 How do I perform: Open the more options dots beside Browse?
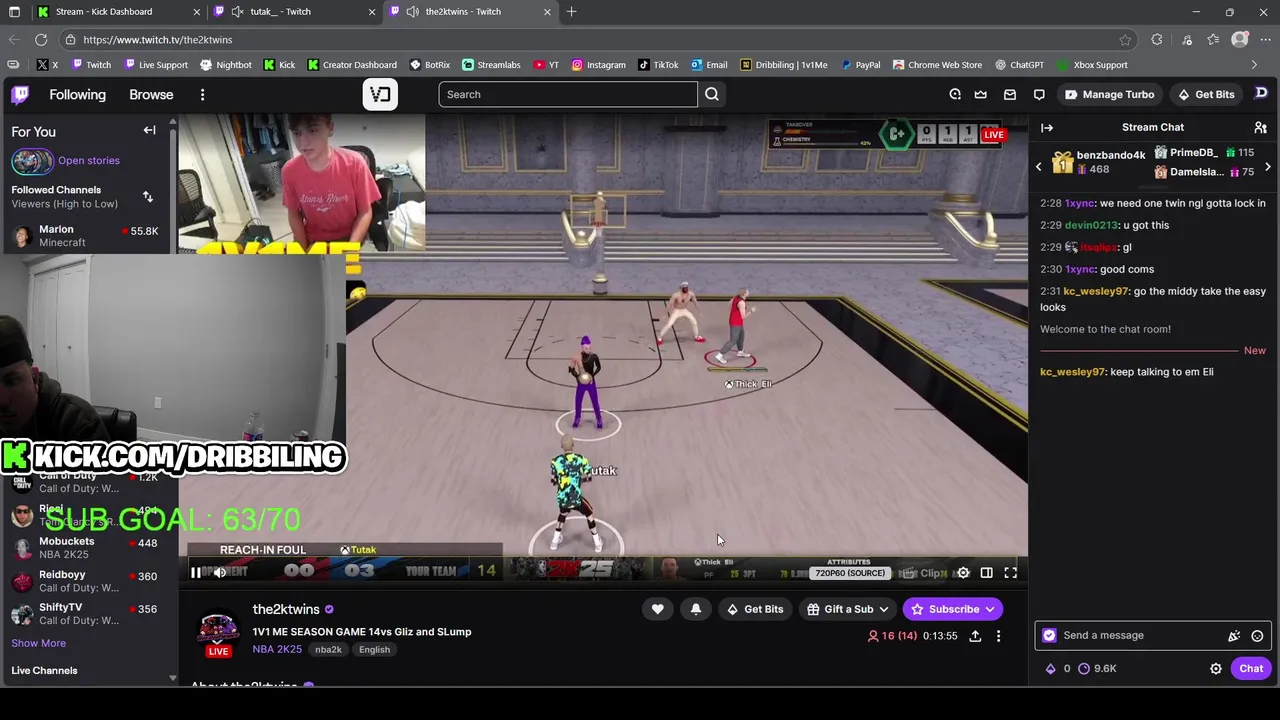[x=202, y=94]
